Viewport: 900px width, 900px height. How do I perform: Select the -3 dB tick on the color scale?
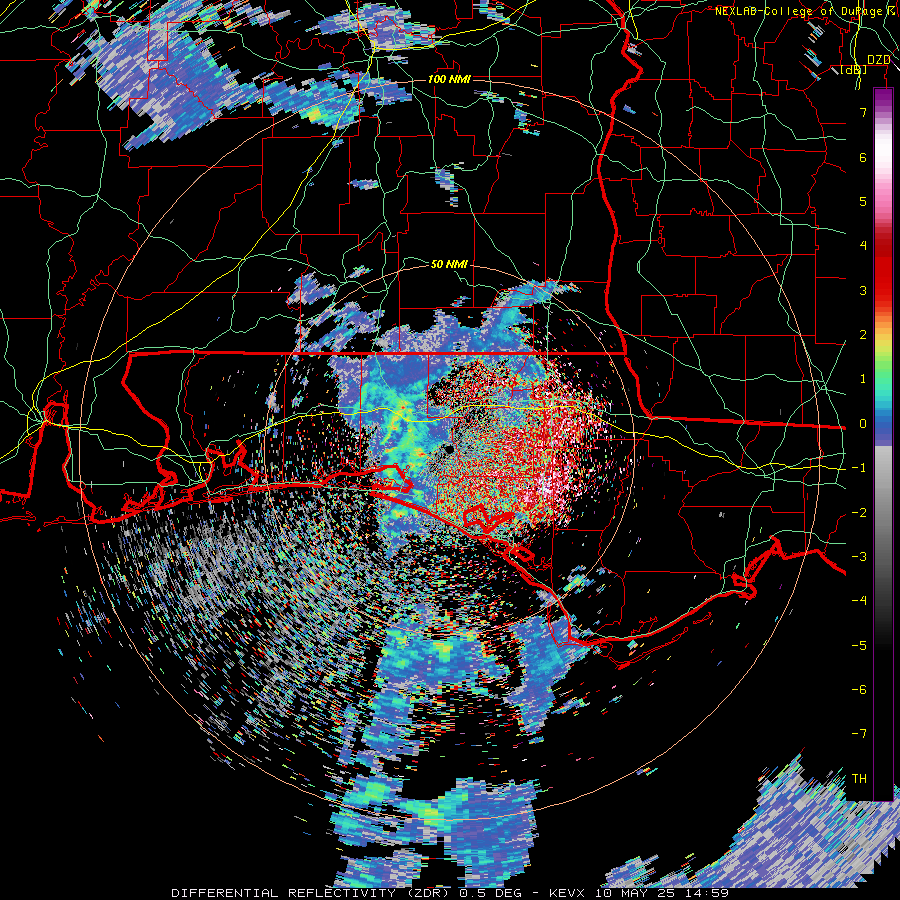859,557
